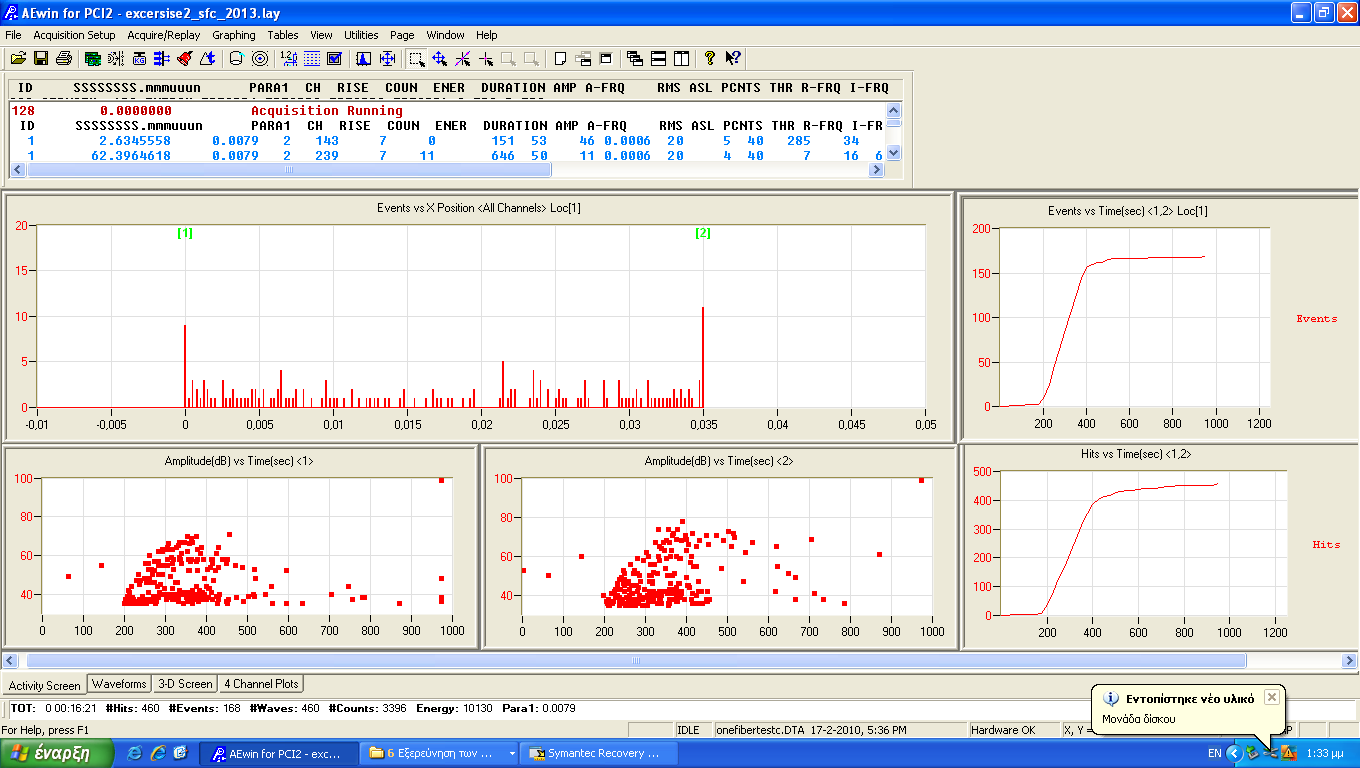1360x768 pixels.
Task: Open a layout file with folder icon
Action: tap(18, 58)
